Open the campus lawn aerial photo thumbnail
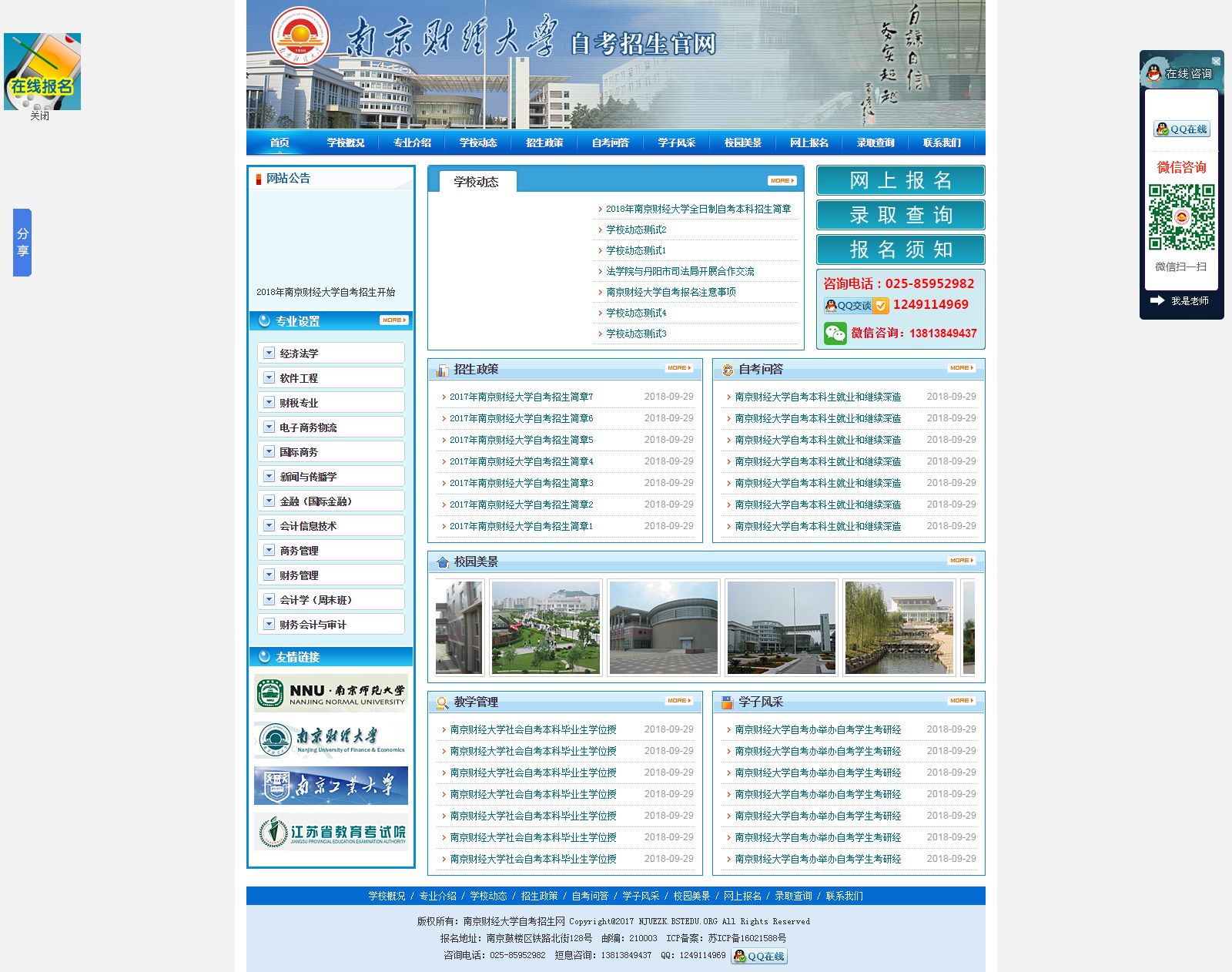This screenshot has height=972, width=1232. pyautogui.click(x=546, y=628)
